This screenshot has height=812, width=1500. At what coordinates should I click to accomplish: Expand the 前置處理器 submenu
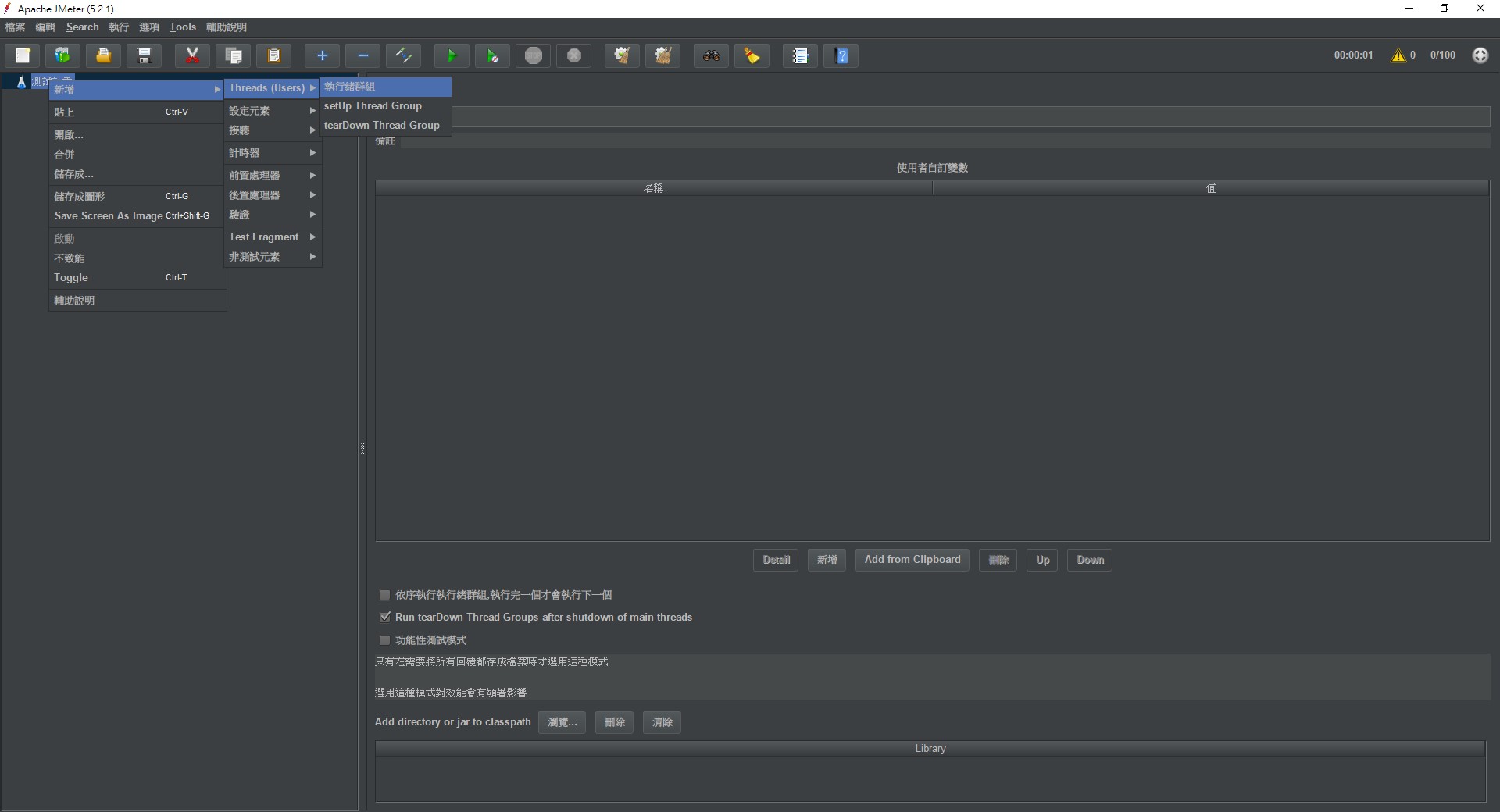272,176
